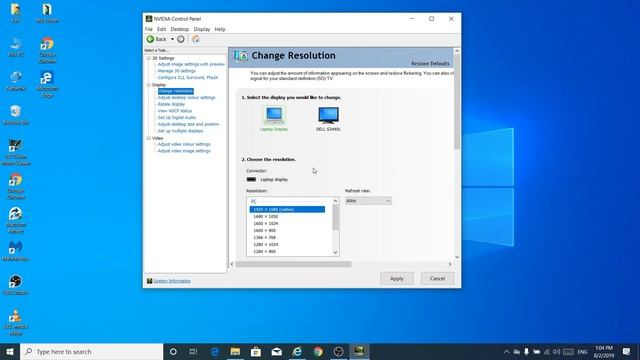The image size is (640, 360).
Task: Open the Refresh rate dropdown
Action: pyautogui.click(x=368, y=201)
